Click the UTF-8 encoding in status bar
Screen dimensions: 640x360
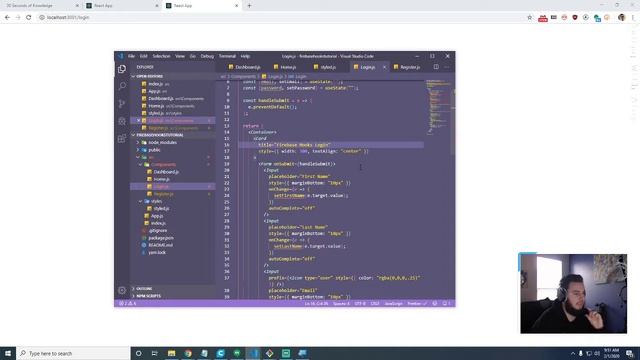[x=360, y=303]
